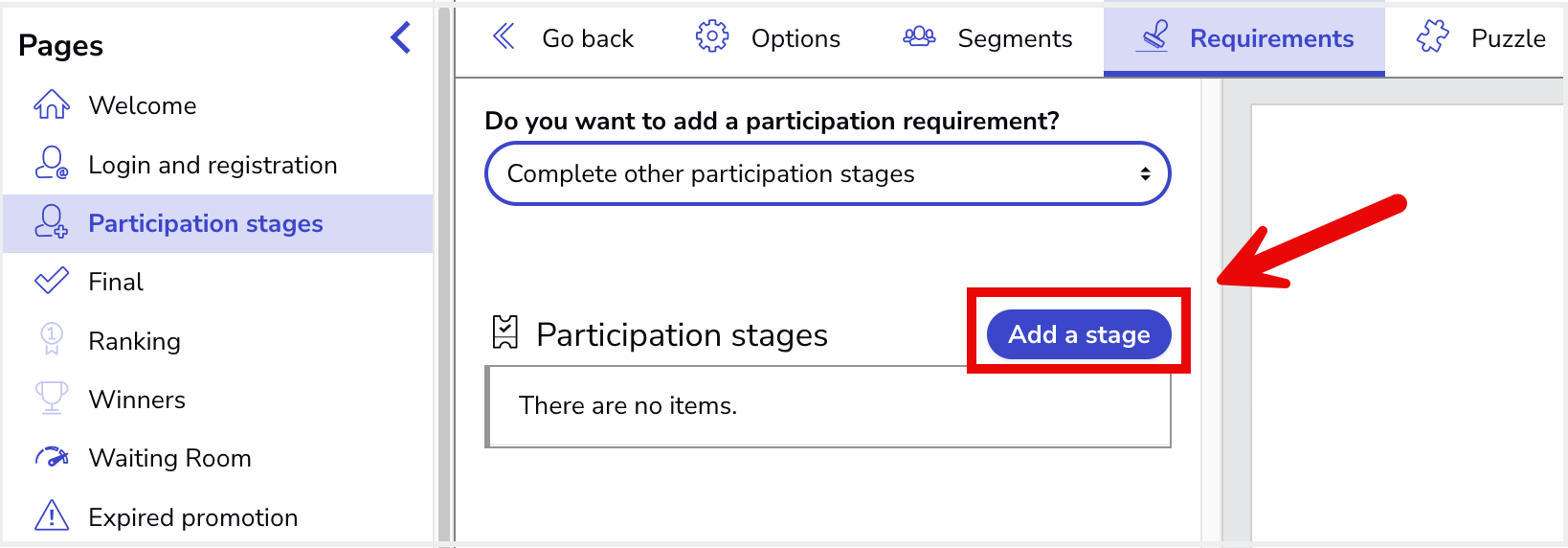The image size is (1568, 548).
Task: Click the Add a stage button
Action: click(1079, 334)
